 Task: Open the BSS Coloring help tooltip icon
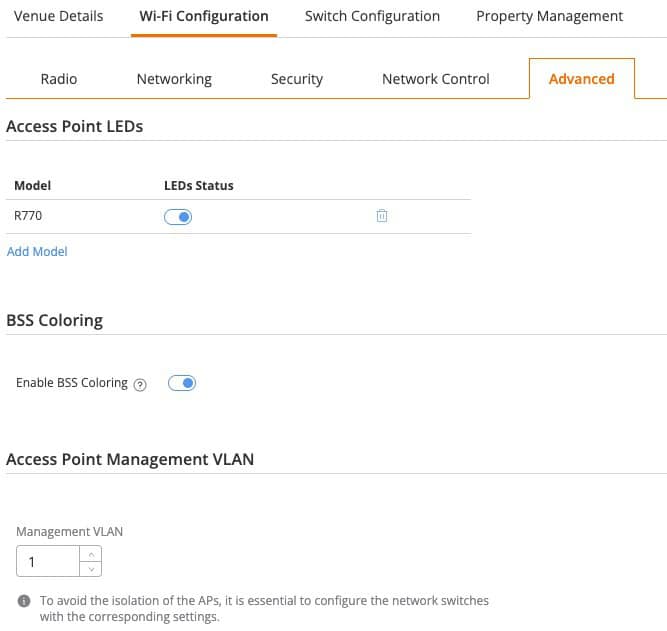[x=140, y=385]
